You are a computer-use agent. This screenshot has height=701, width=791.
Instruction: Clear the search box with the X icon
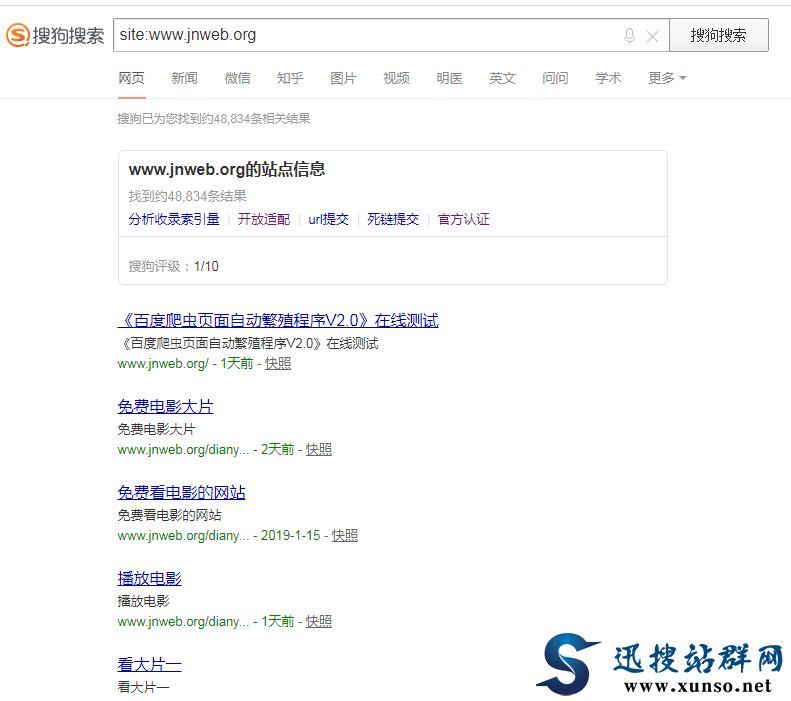(652, 36)
